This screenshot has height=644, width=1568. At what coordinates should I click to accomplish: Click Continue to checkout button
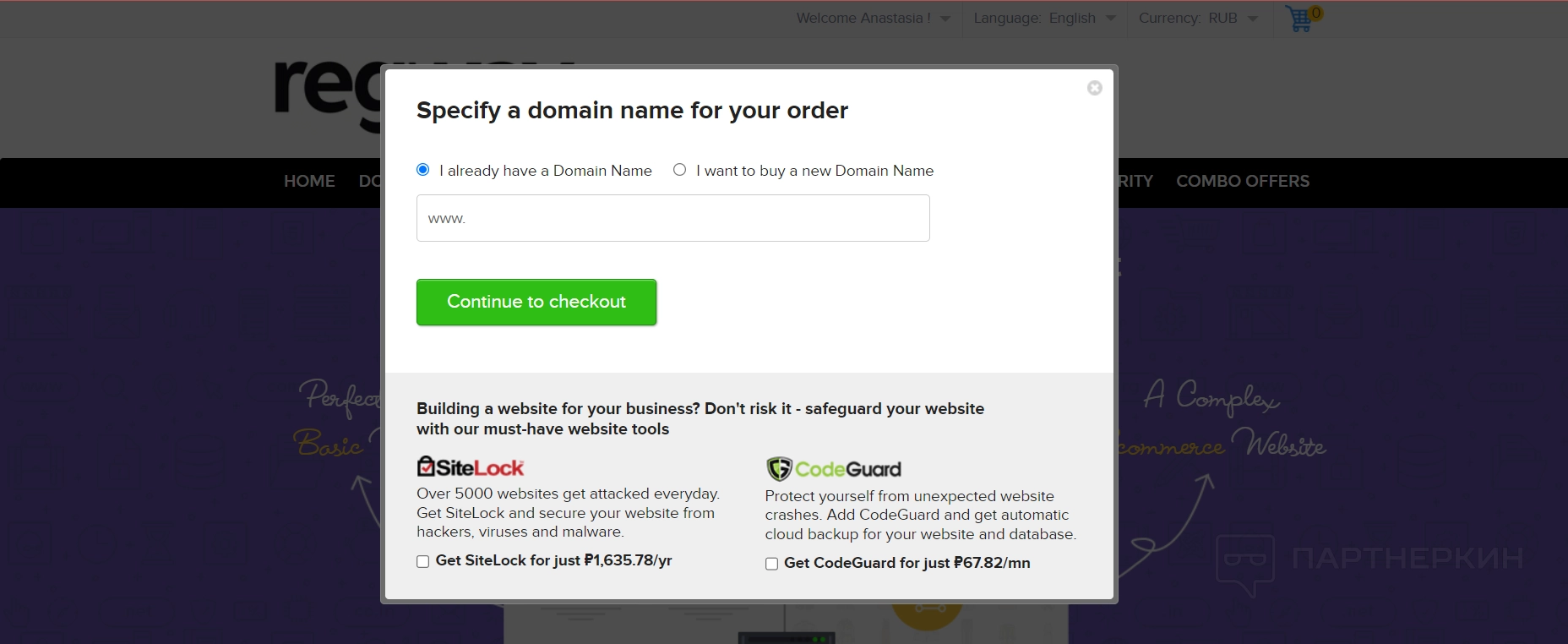[x=536, y=302]
